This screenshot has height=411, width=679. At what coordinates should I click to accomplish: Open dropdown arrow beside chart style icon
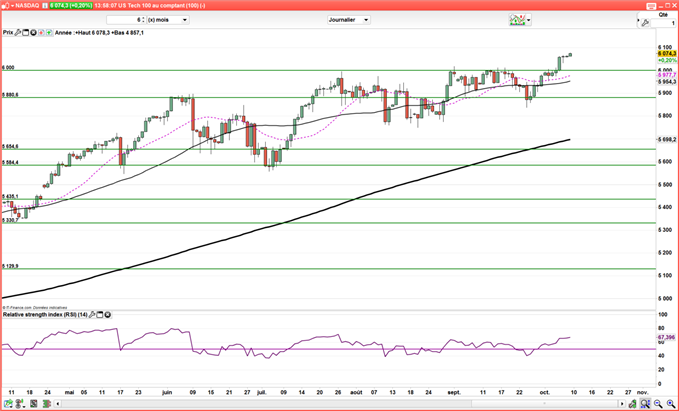tap(528, 20)
